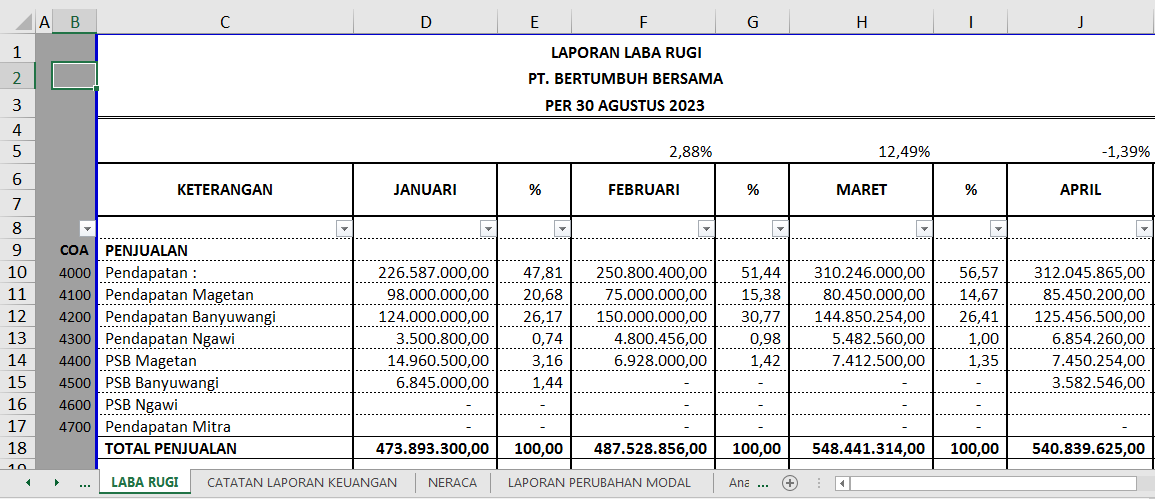Click total 548.441.314,00 in MARET
This screenshot has width=1155, height=499.
pos(861,448)
